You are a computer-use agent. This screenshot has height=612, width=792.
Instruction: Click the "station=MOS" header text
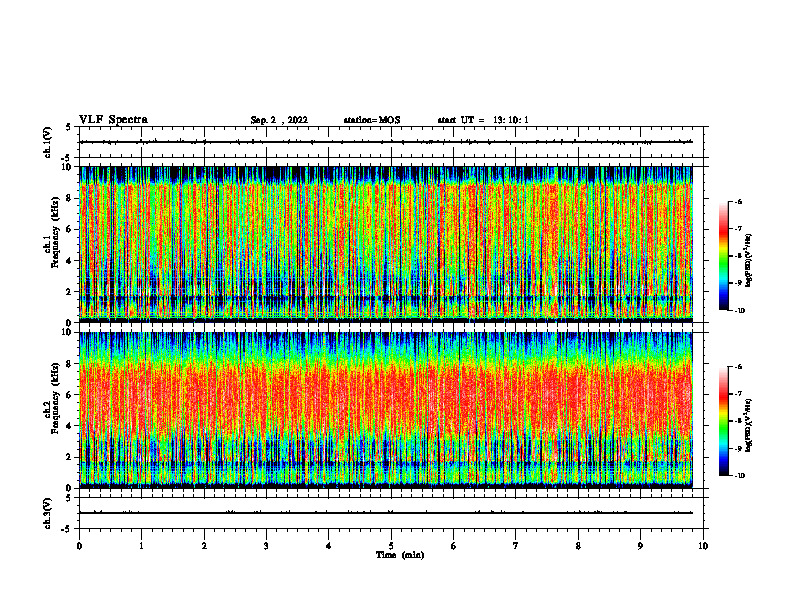372,120
